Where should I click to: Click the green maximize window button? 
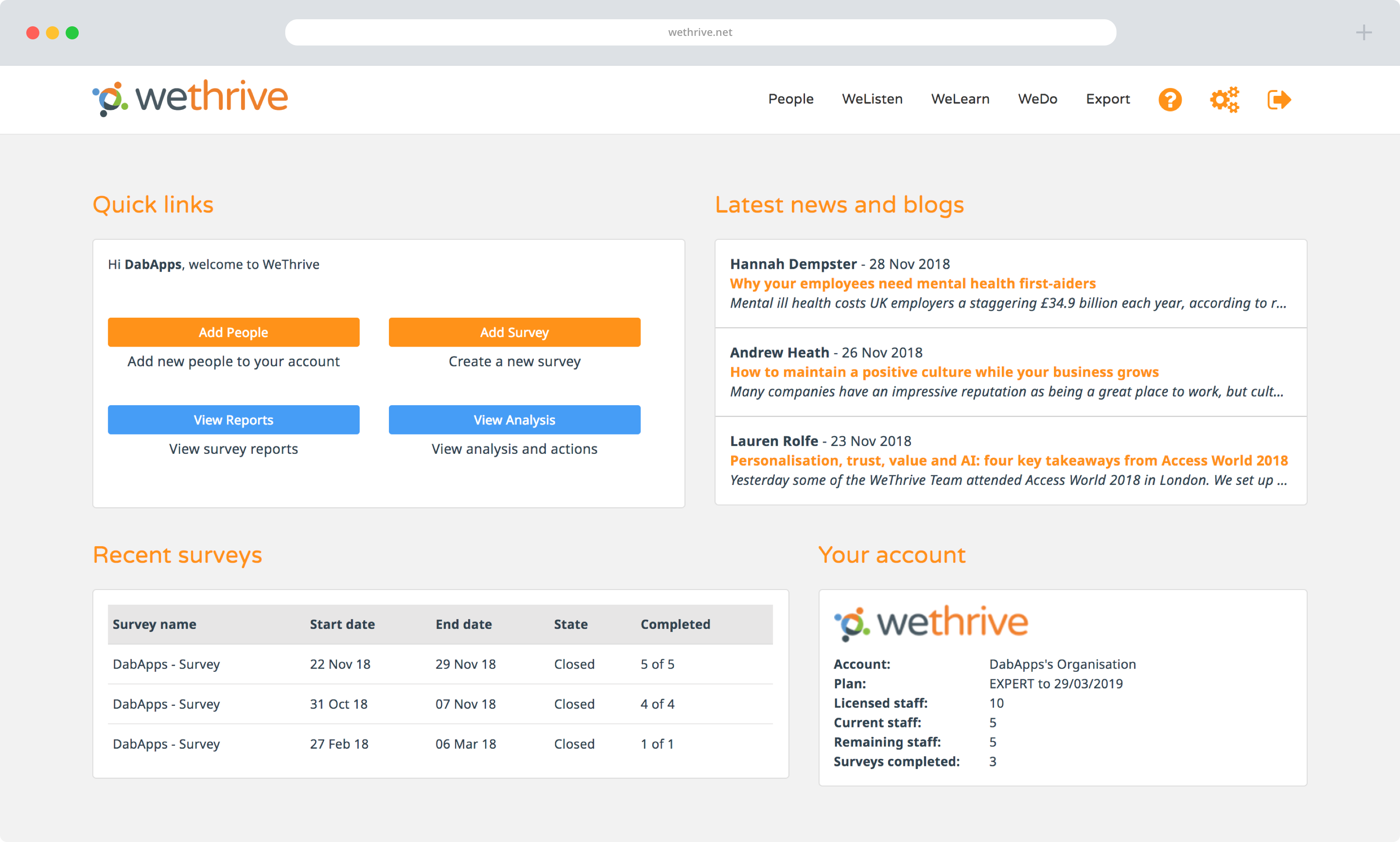pyautogui.click(x=72, y=32)
